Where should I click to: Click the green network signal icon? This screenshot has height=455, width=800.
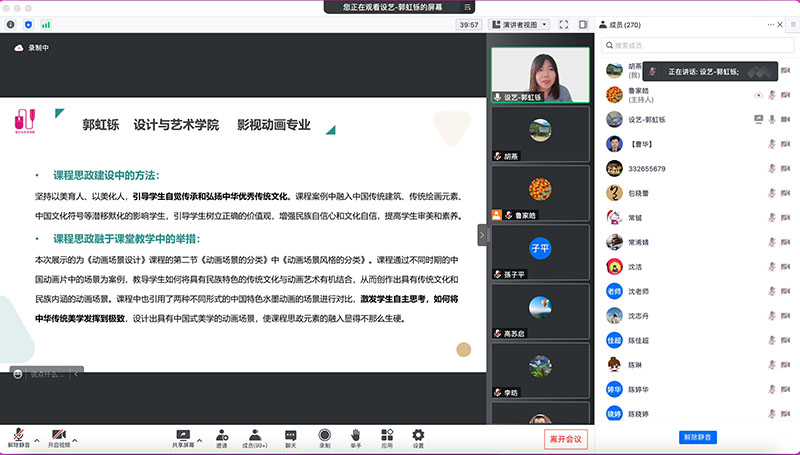pos(46,23)
